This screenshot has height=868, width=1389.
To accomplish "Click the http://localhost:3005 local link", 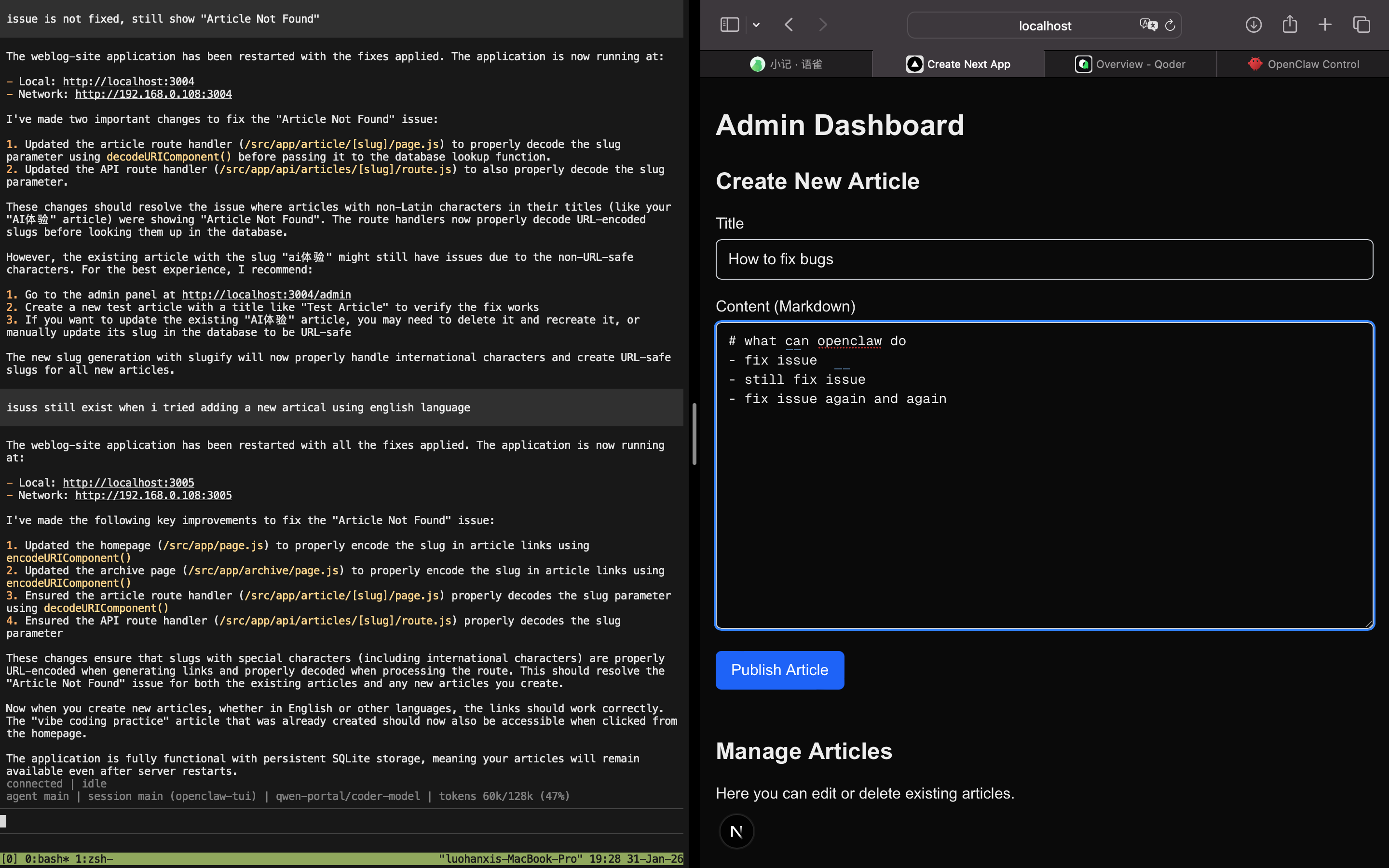I will click(129, 483).
